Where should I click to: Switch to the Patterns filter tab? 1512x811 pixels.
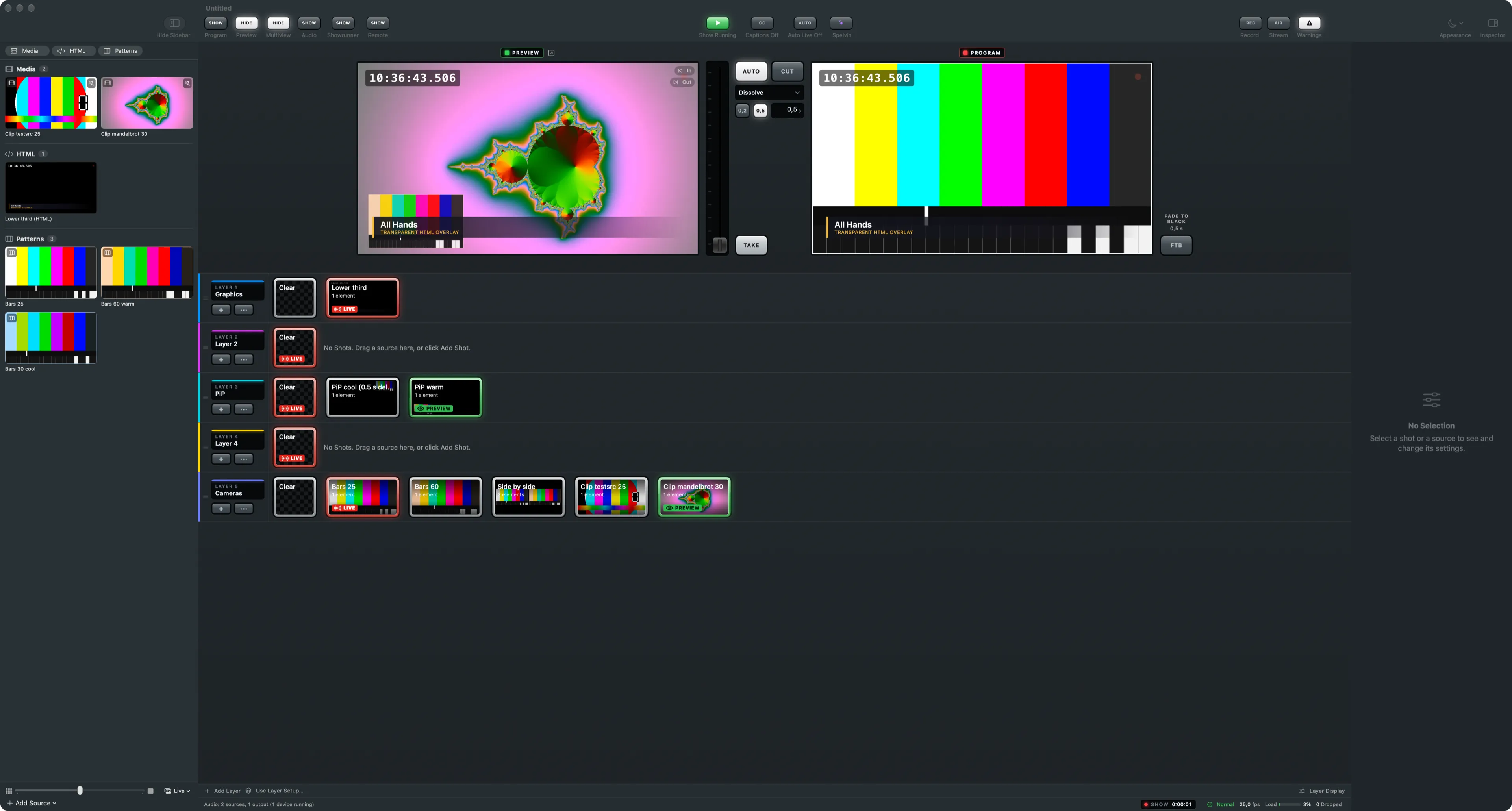pos(120,51)
